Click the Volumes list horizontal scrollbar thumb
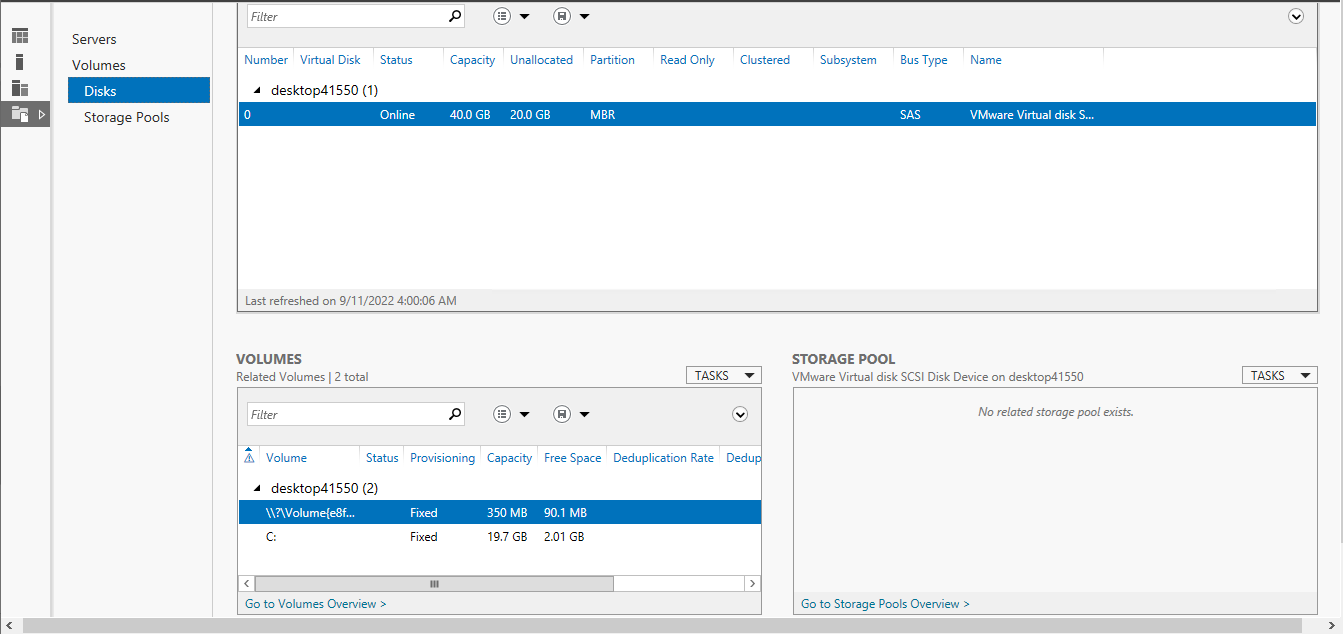The width and height of the screenshot is (1343, 634). [x=434, y=584]
